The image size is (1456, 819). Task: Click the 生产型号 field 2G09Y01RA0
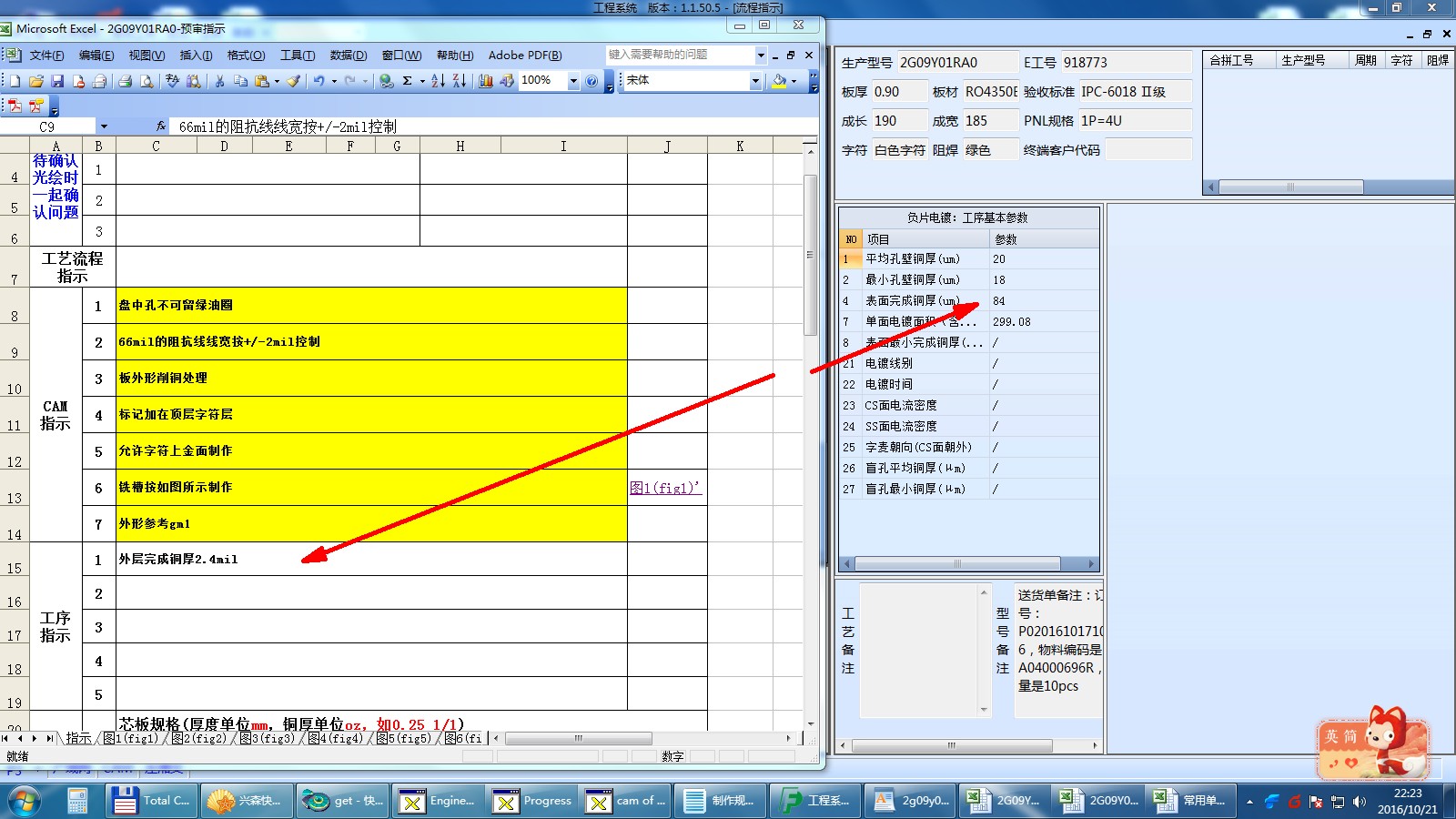click(957, 63)
